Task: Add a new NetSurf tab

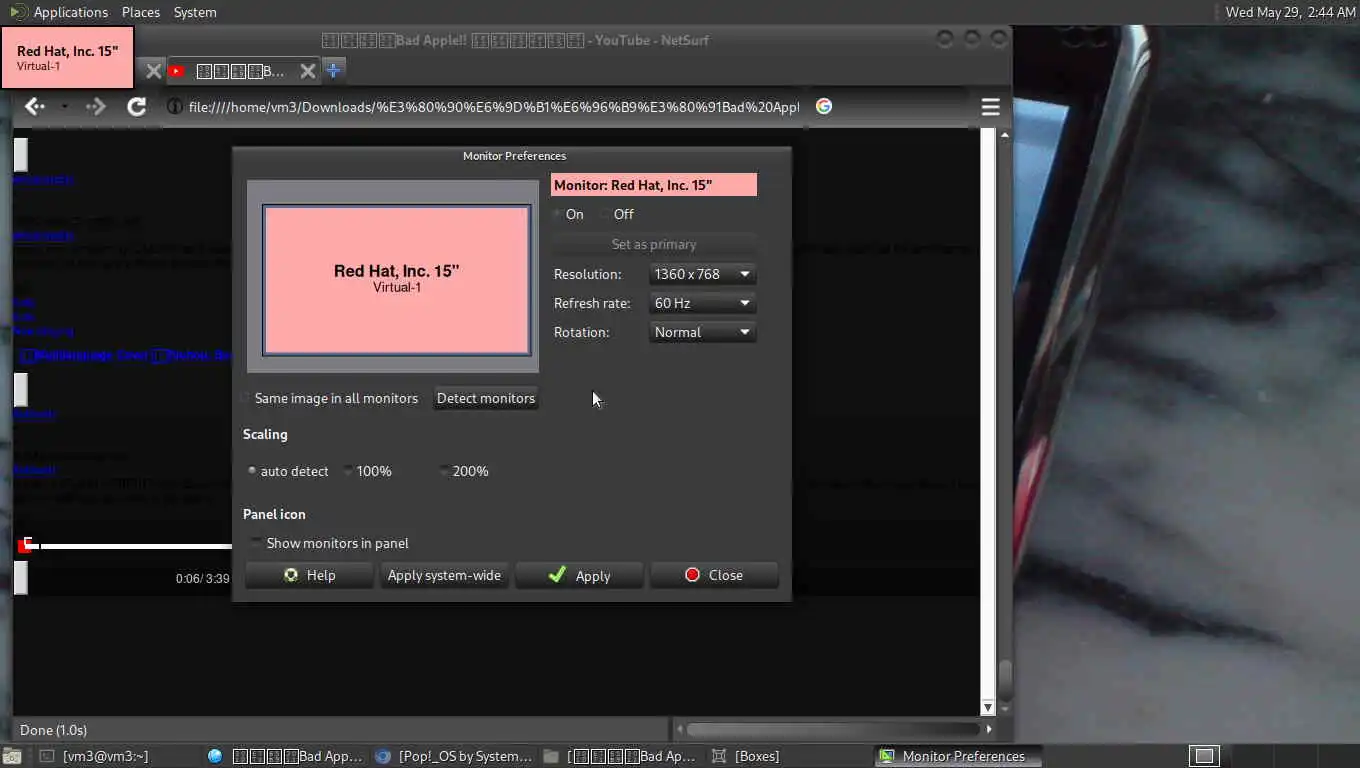Action: (x=334, y=70)
